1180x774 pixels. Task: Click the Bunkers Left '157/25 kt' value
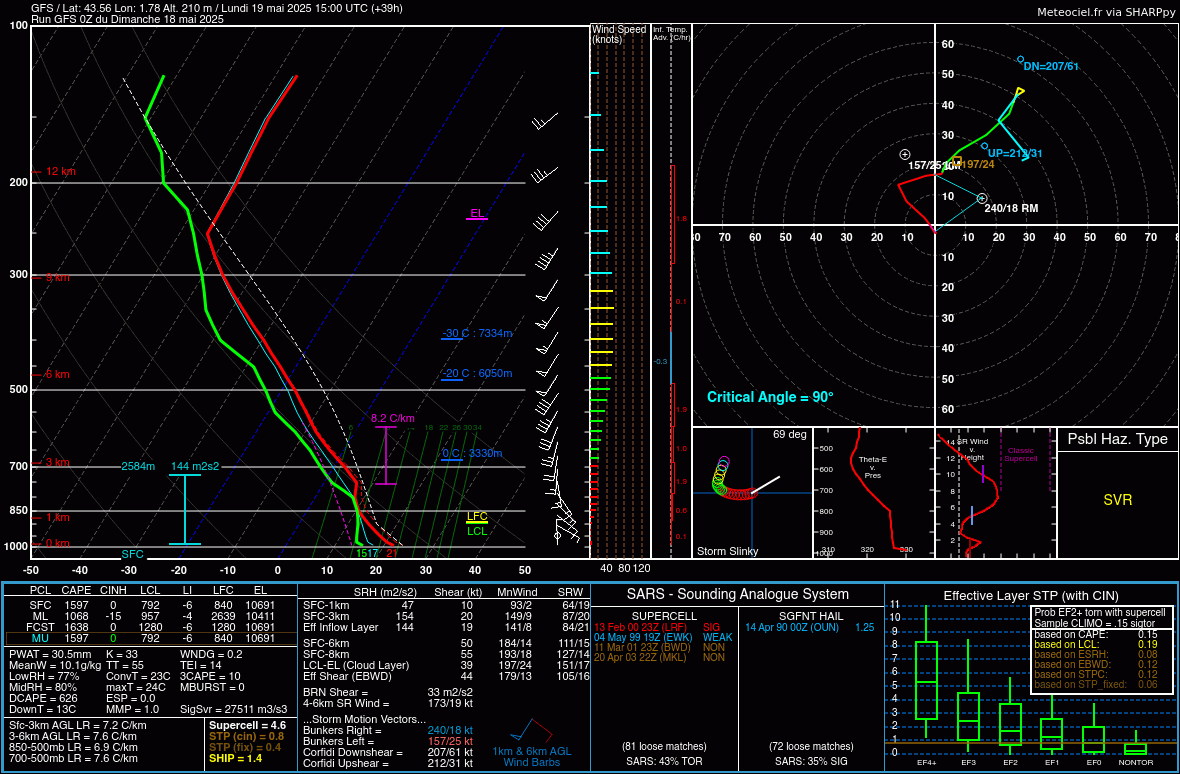tap(450, 742)
